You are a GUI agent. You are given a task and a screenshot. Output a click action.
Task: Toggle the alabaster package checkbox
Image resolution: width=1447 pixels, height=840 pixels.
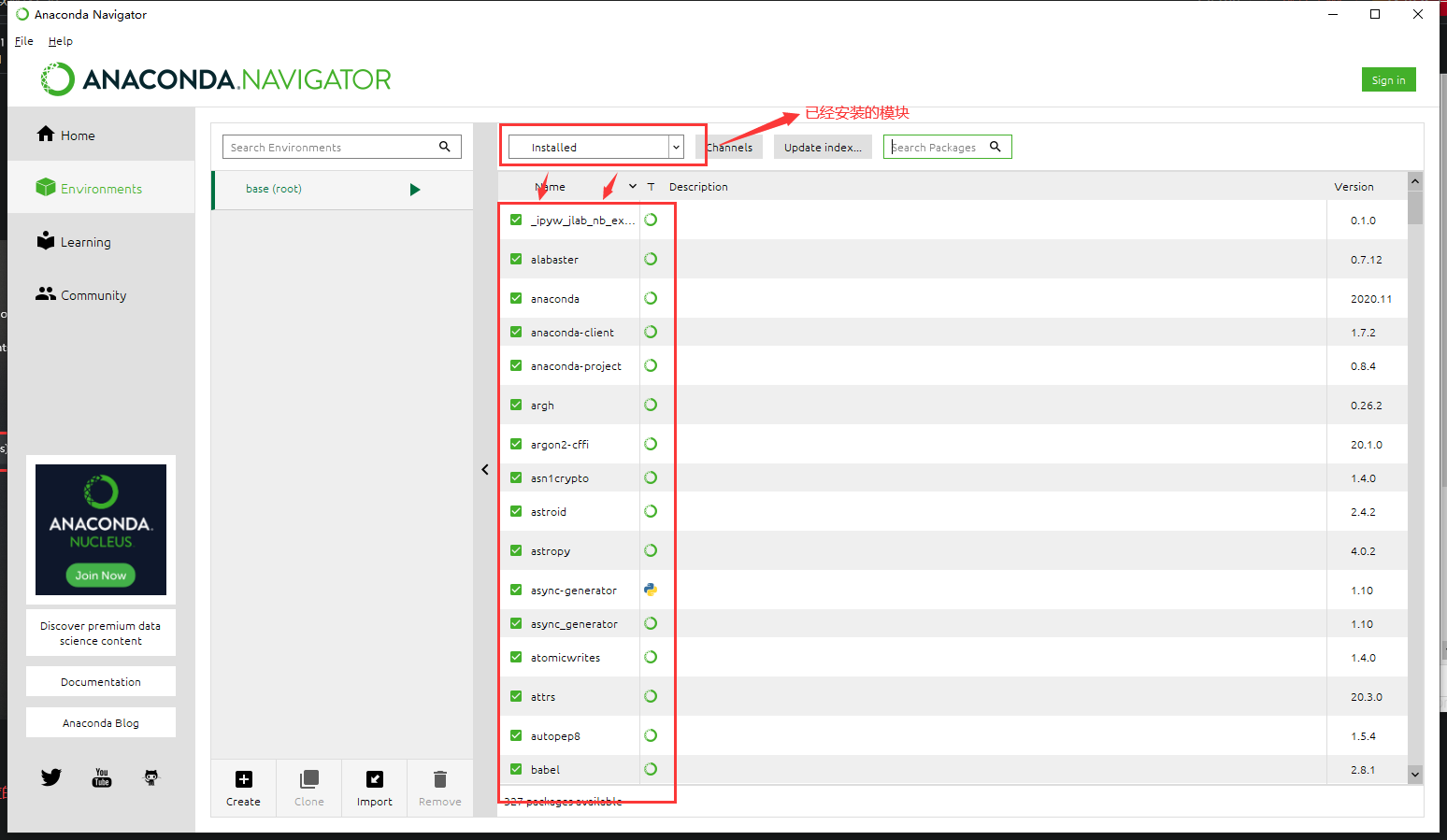pos(516,259)
